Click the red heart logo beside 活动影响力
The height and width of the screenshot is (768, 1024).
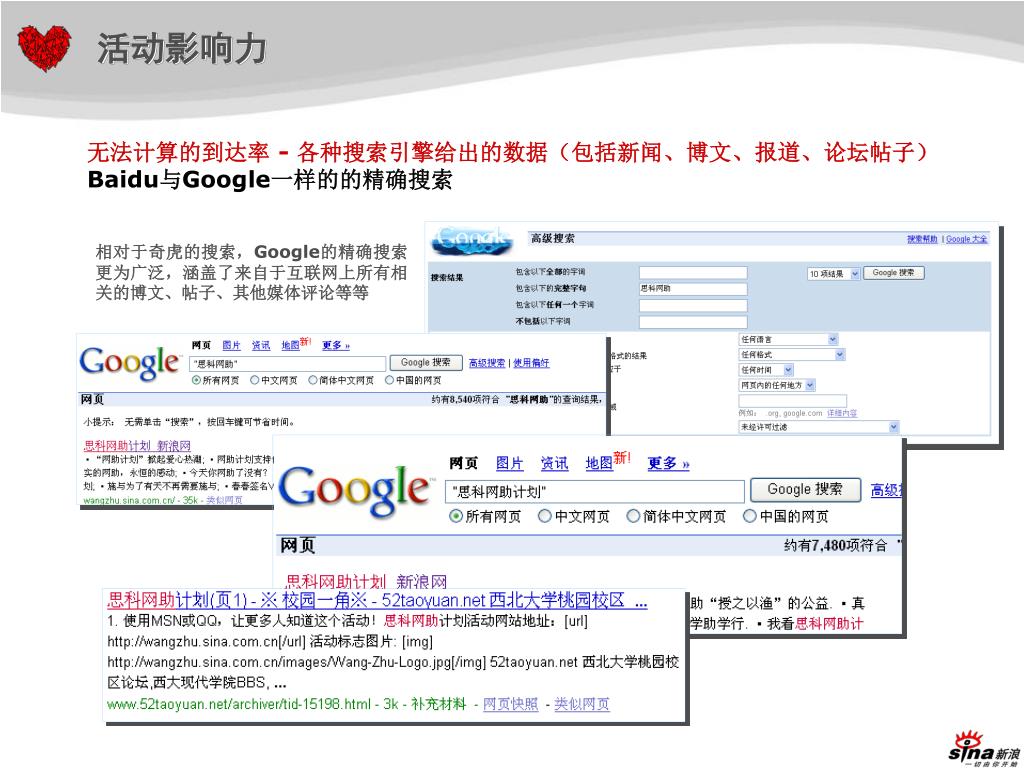(44, 48)
